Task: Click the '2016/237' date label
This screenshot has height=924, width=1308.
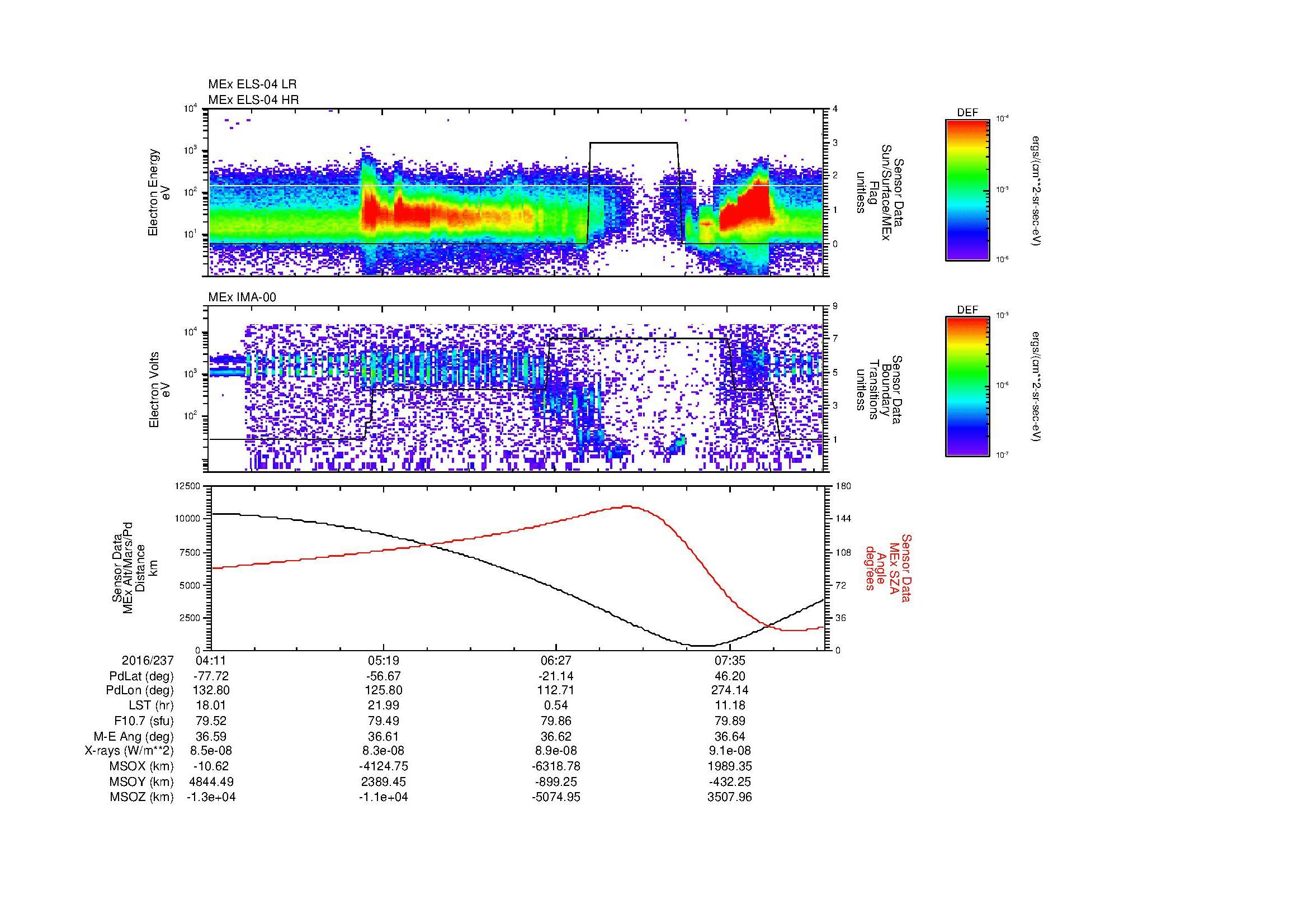Action: pos(148,660)
